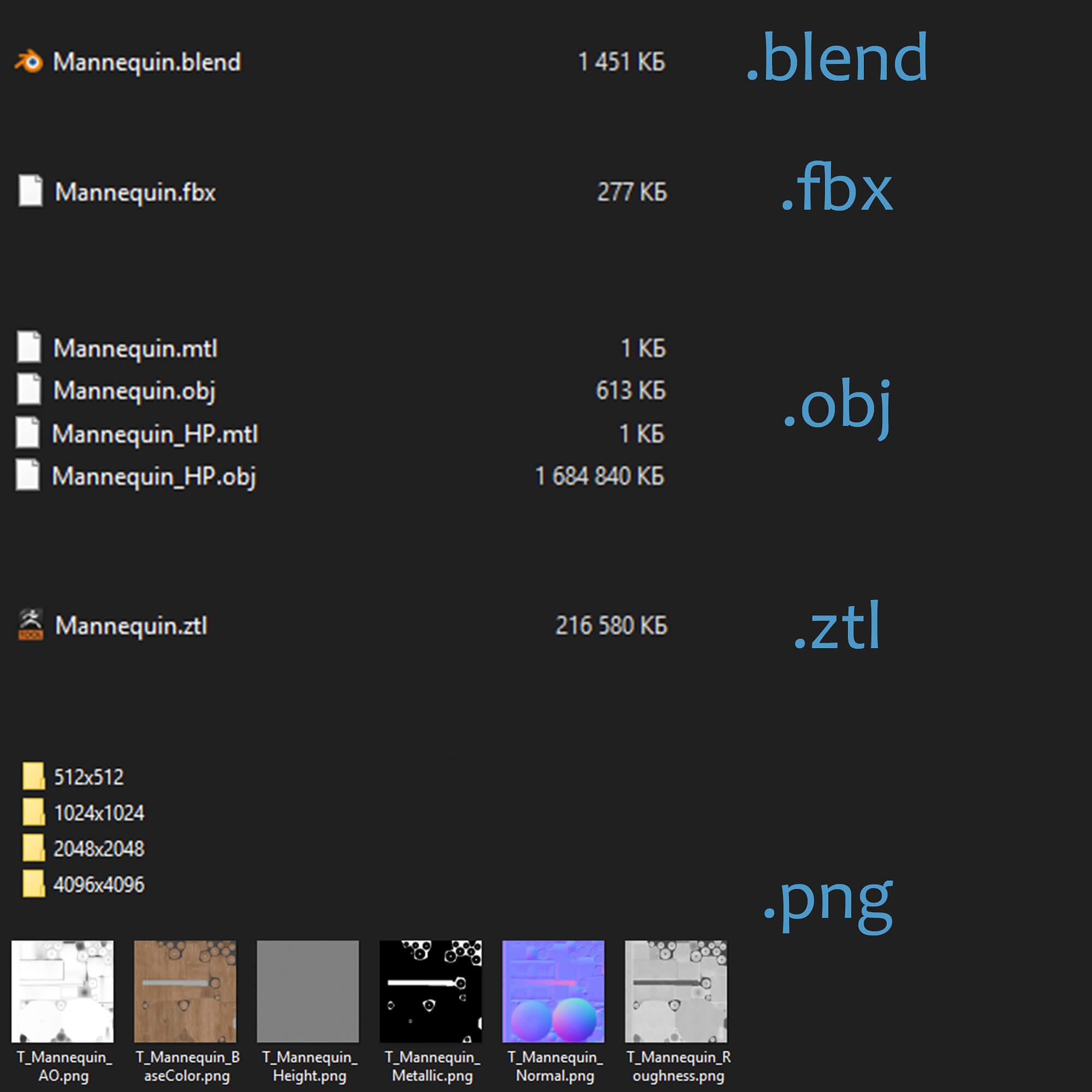Click the file icon next to Mannequin_HP.mtl
Screen dimensions: 1092x1092
tap(28, 432)
